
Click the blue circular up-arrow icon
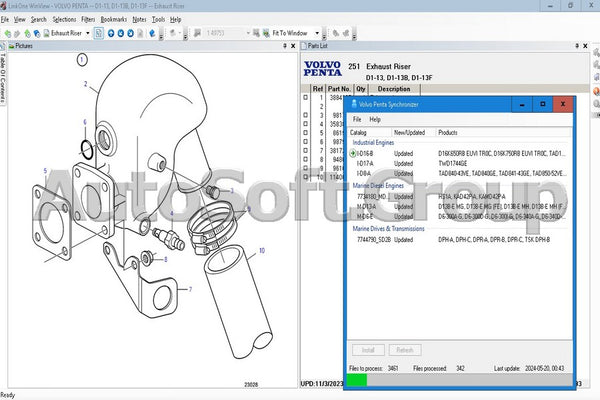111,33
